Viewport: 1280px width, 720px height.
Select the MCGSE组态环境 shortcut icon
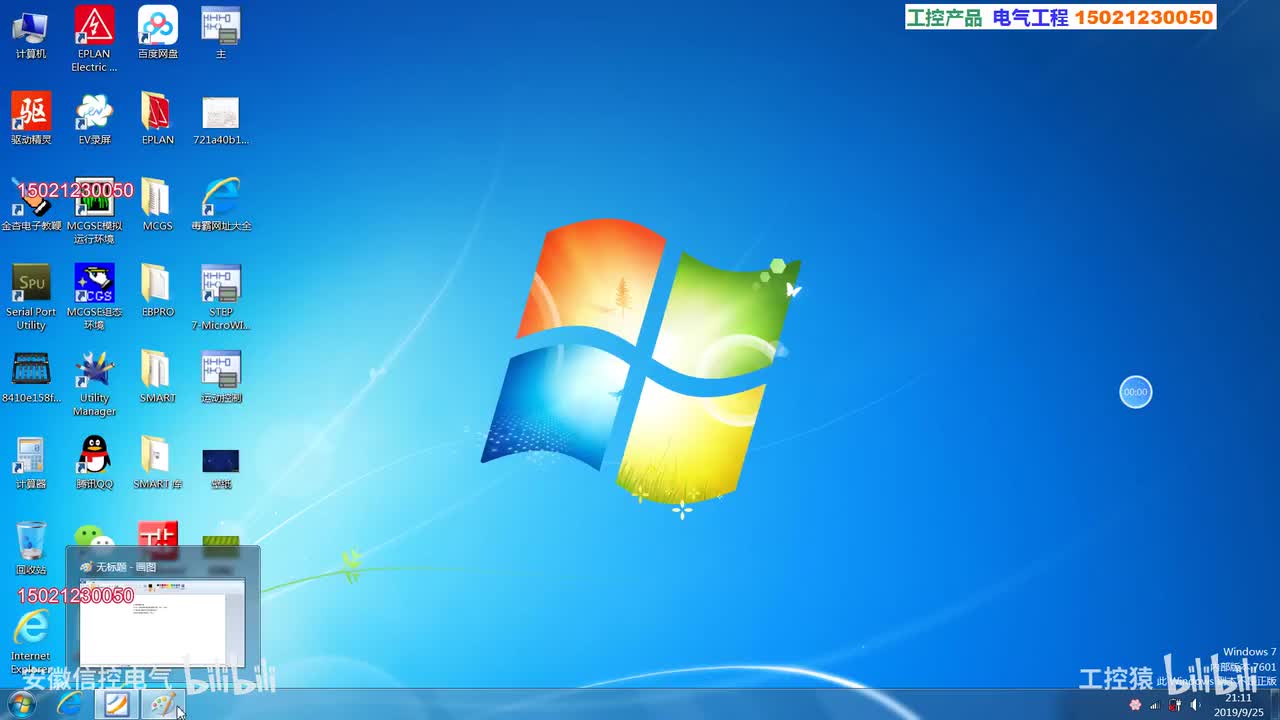pos(94,298)
